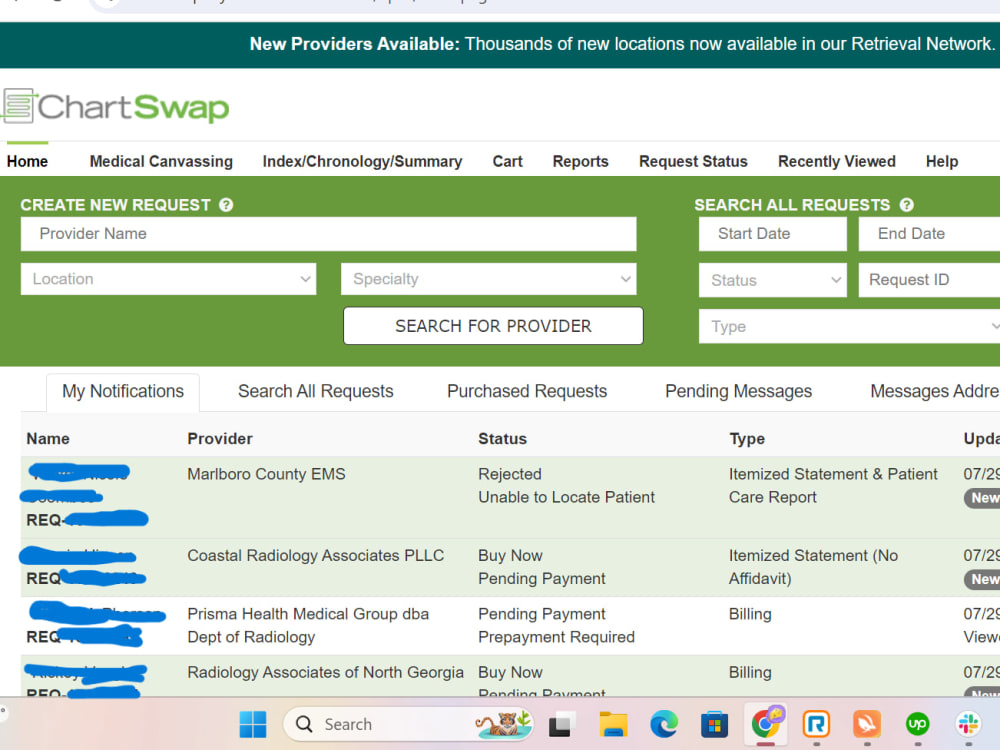This screenshot has width=1000, height=750.
Task: Select the Marlboro County EMS cell
Action: (267, 474)
